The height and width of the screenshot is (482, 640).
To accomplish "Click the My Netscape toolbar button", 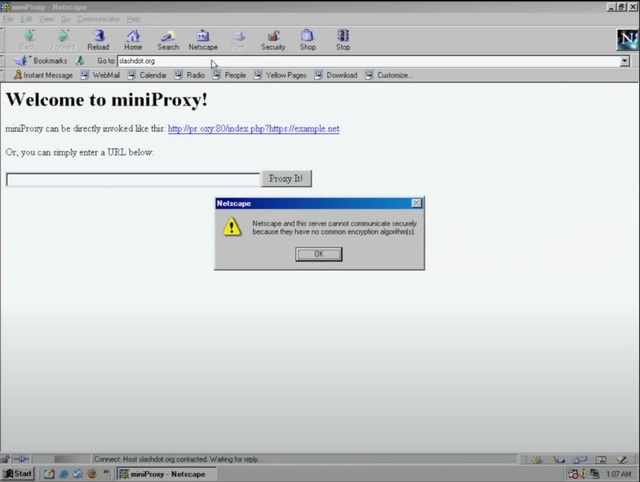I will (203, 40).
